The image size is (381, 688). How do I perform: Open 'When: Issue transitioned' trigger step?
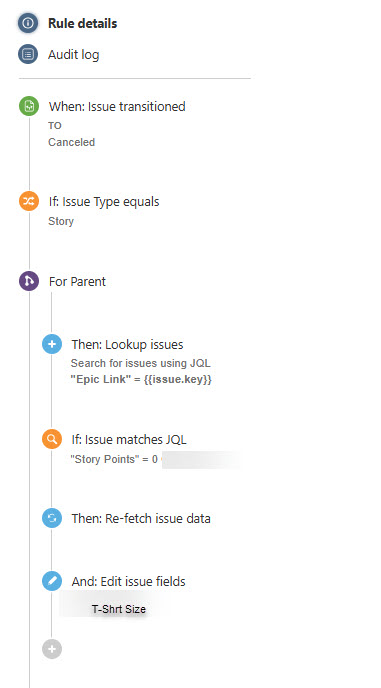(117, 106)
